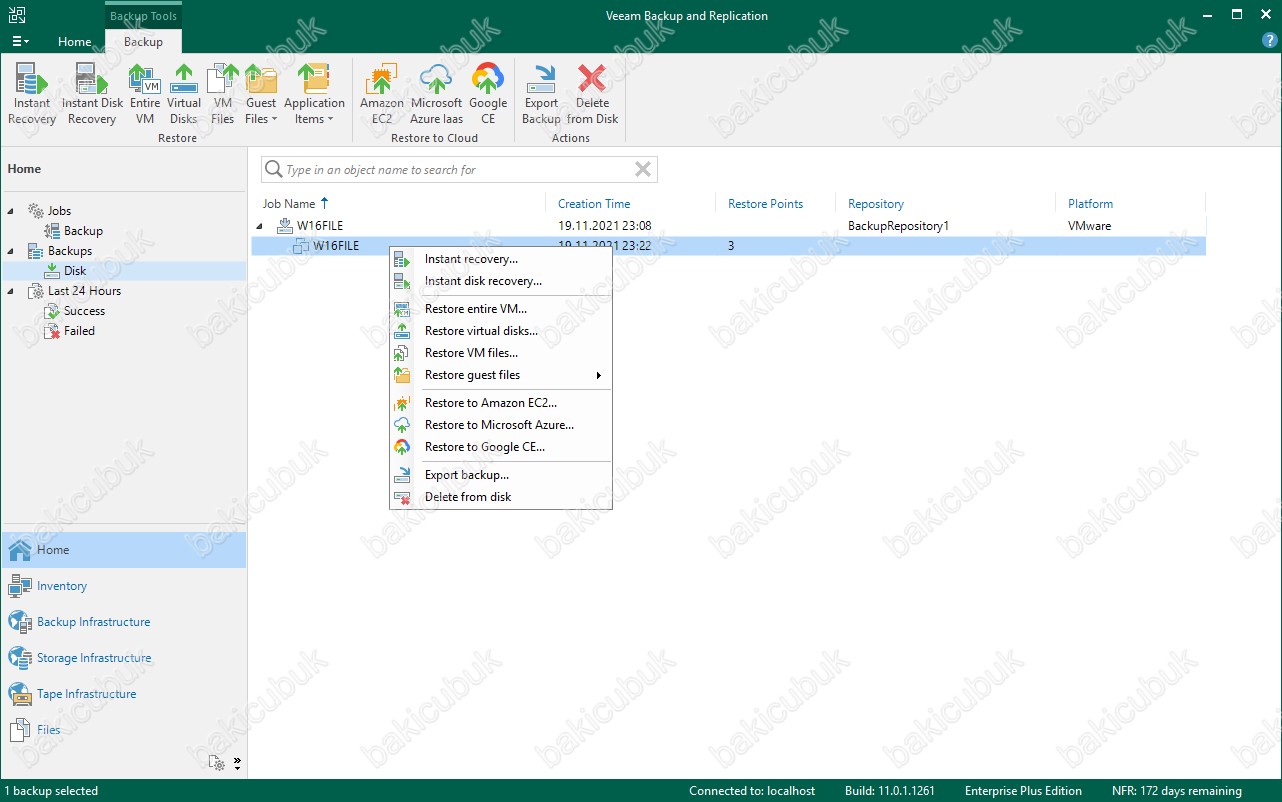Screen dimensions: 1282x802
Task: Clear search with the X icon
Action: 643,170
